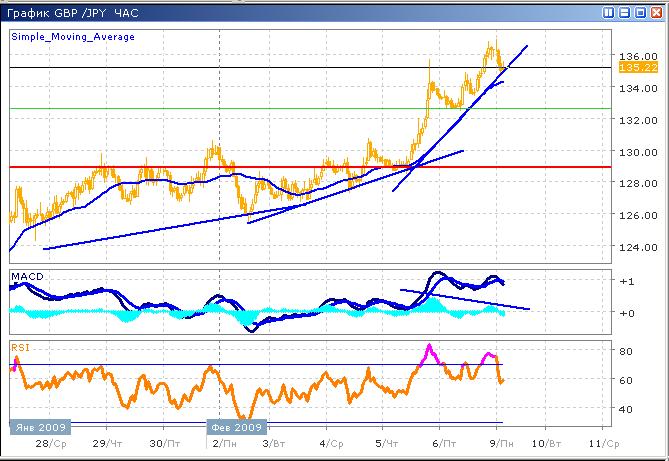Click the Янв 2009 month marker
This screenshot has width=669, height=461.
point(37,425)
